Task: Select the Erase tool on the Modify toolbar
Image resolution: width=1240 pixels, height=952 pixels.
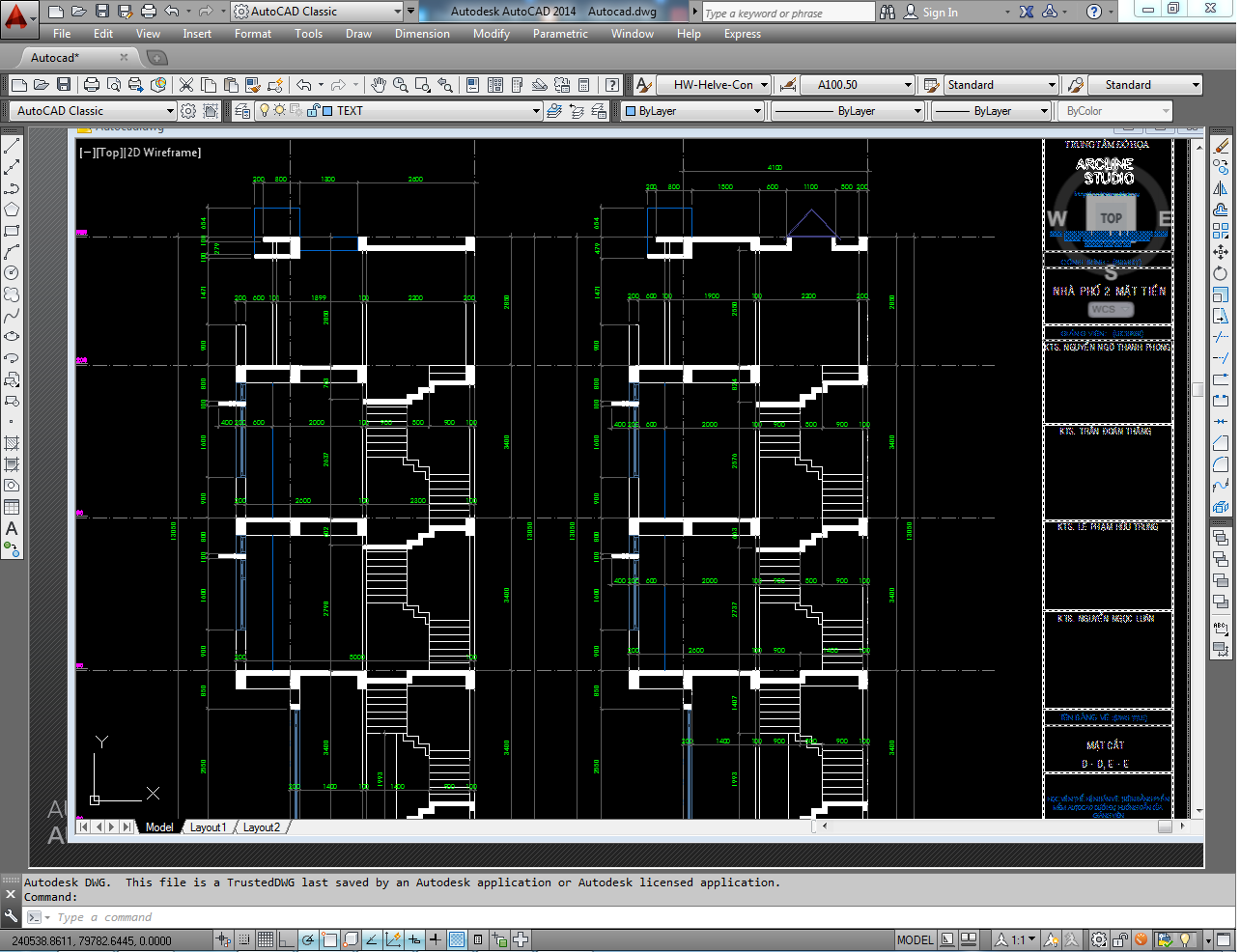Action: 1224,146
